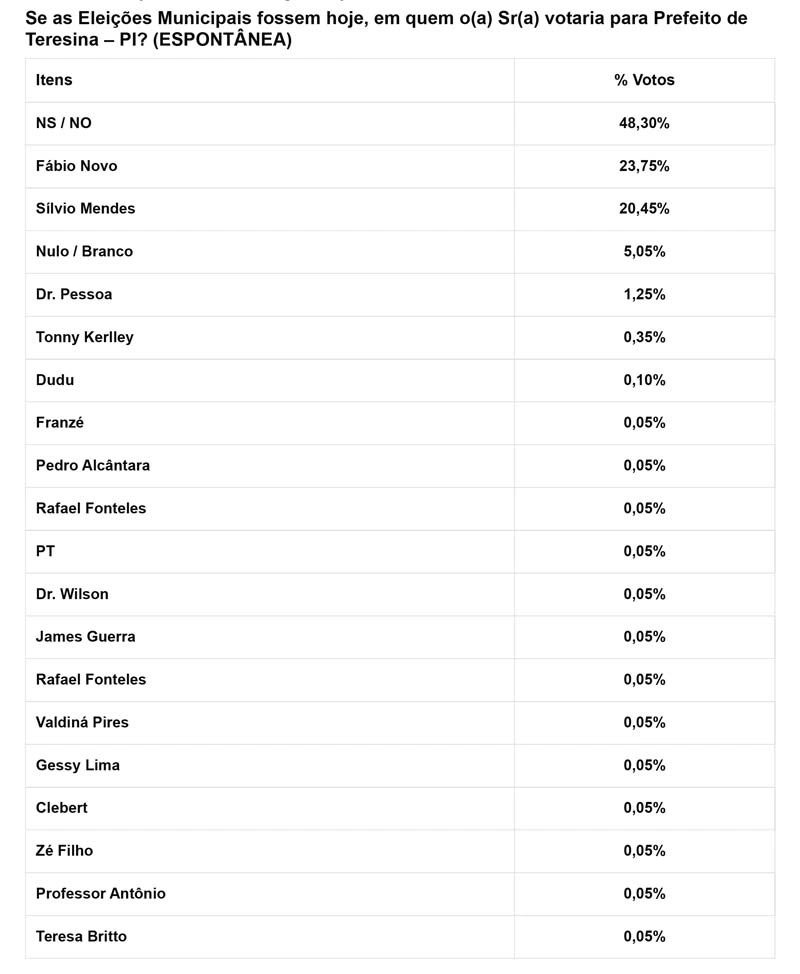Click the 20,45% vote percentage
This screenshot has width=800, height=974.
tap(644, 209)
